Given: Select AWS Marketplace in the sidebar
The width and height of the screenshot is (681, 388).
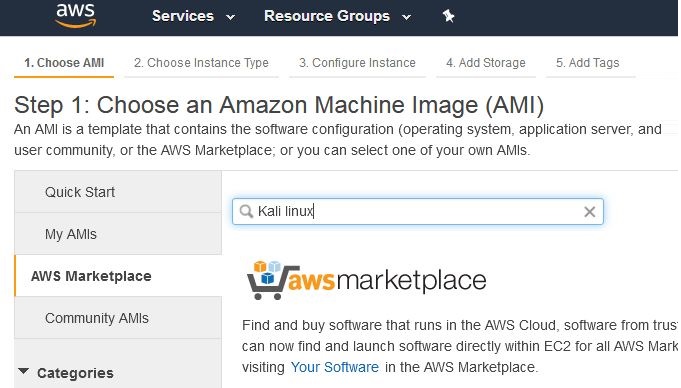Looking at the screenshot, I should [118, 276].
